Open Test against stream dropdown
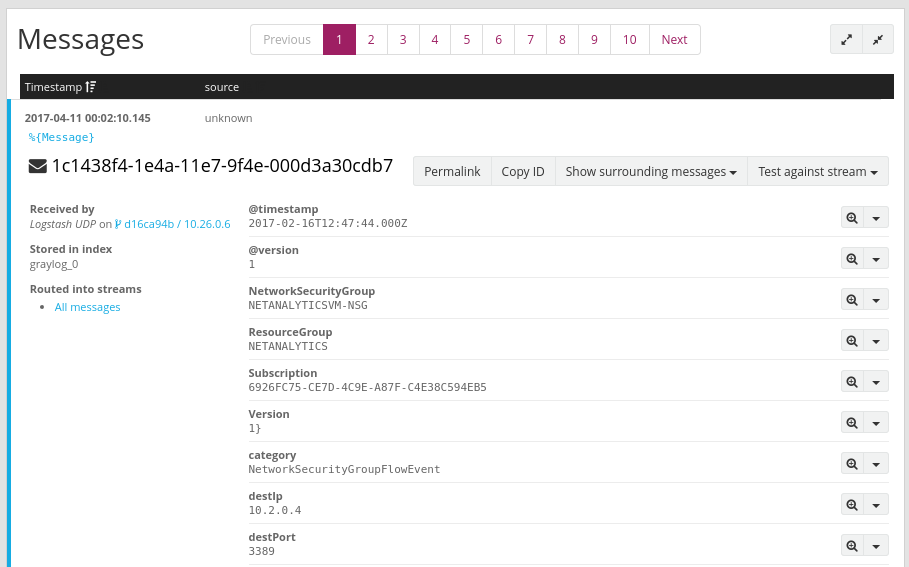 point(818,172)
